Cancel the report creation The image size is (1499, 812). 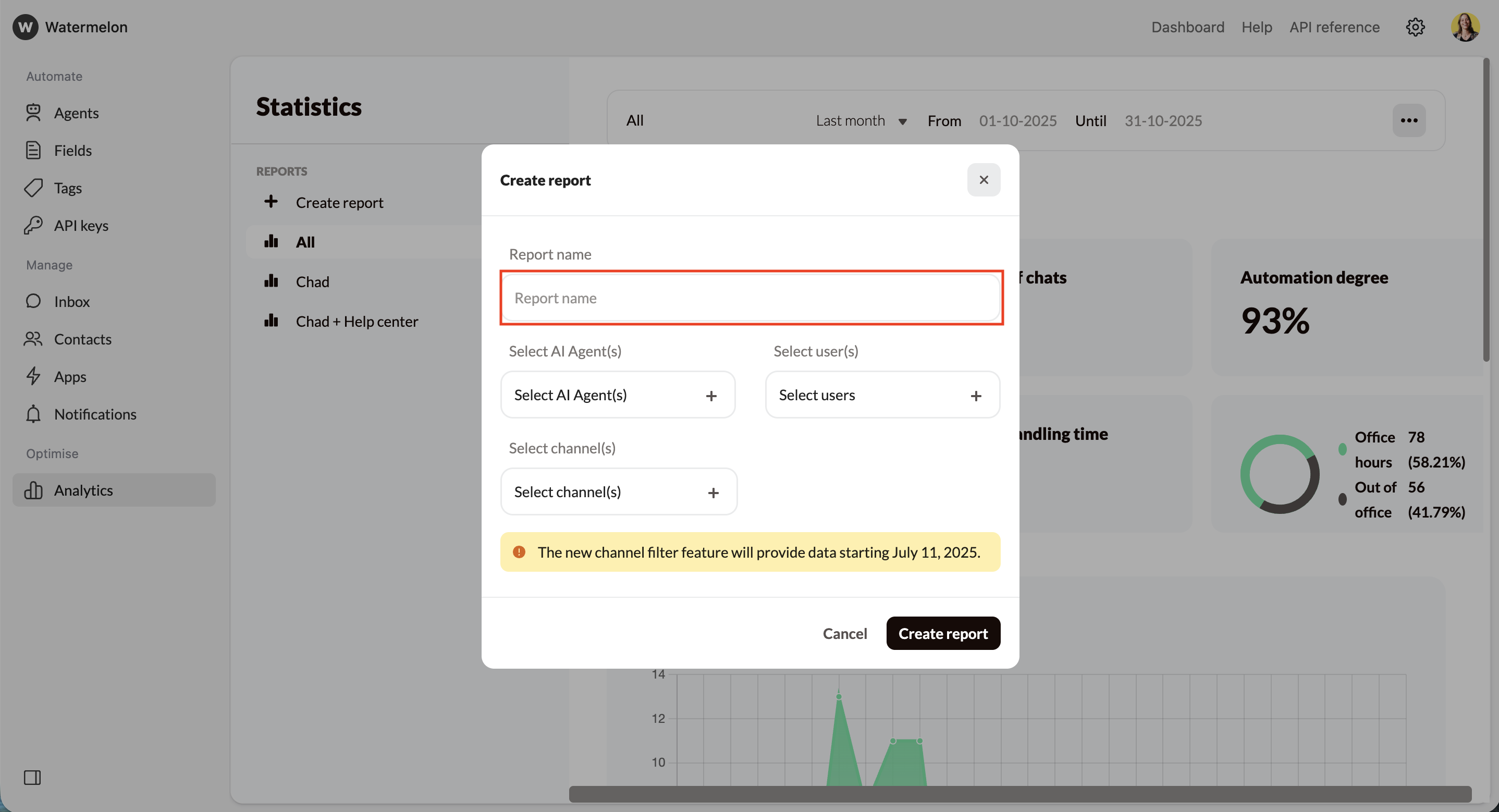click(845, 633)
